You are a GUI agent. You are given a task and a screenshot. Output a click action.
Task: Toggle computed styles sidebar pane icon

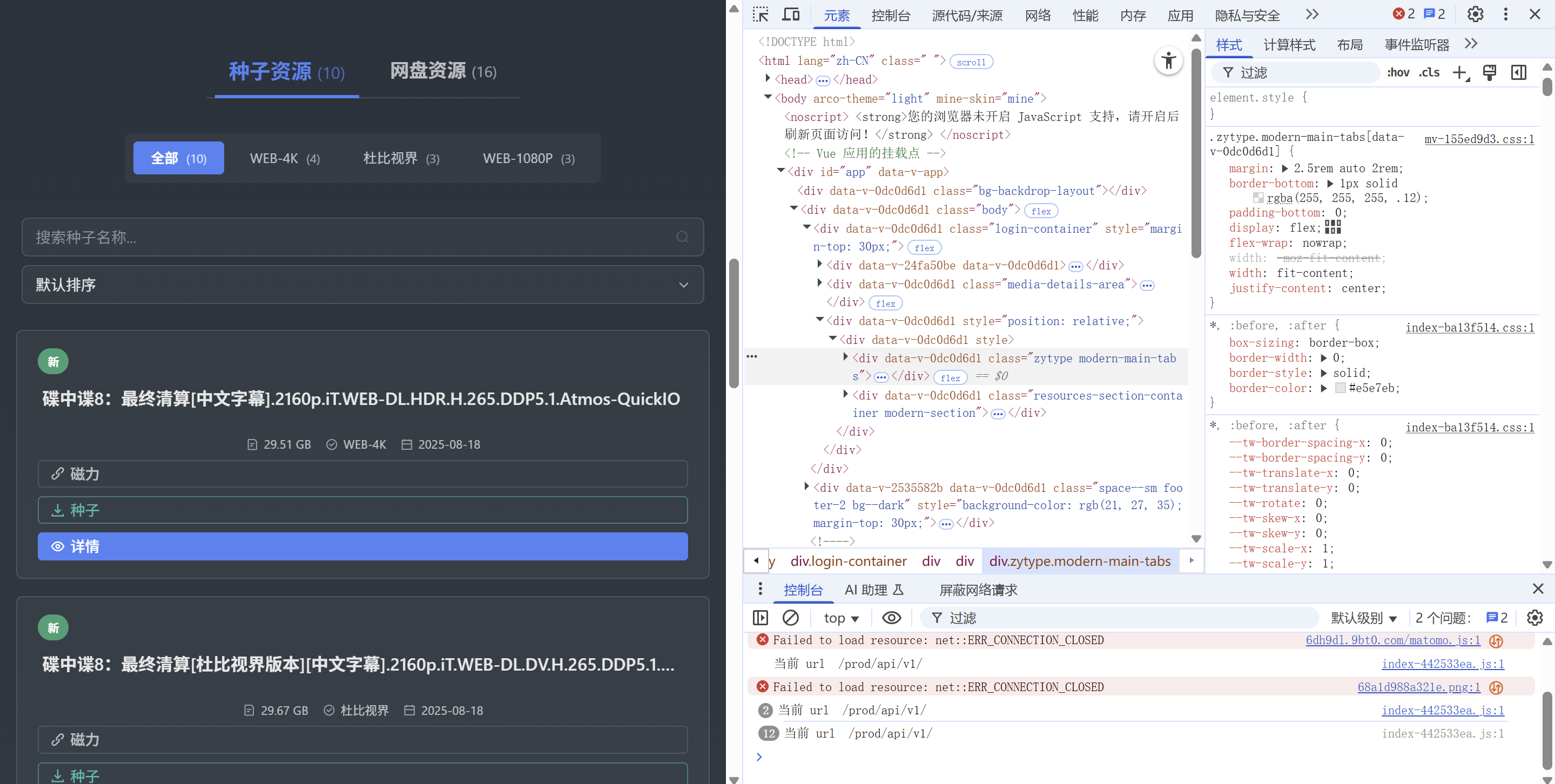pyautogui.click(x=1518, y=73)
